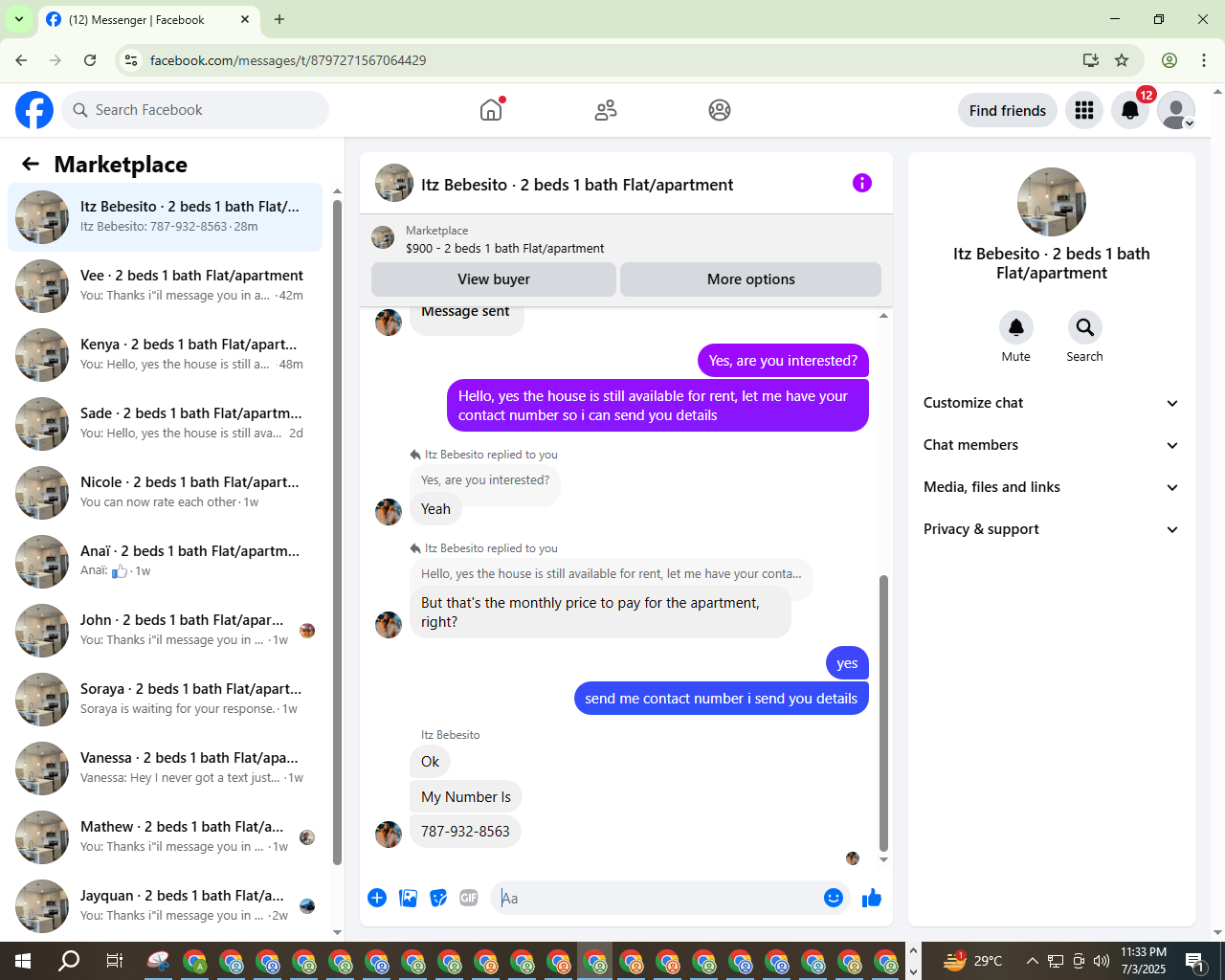Click the 'send me contact number' message
This screenshot has height=980, width=1225.
click(721, 699)
